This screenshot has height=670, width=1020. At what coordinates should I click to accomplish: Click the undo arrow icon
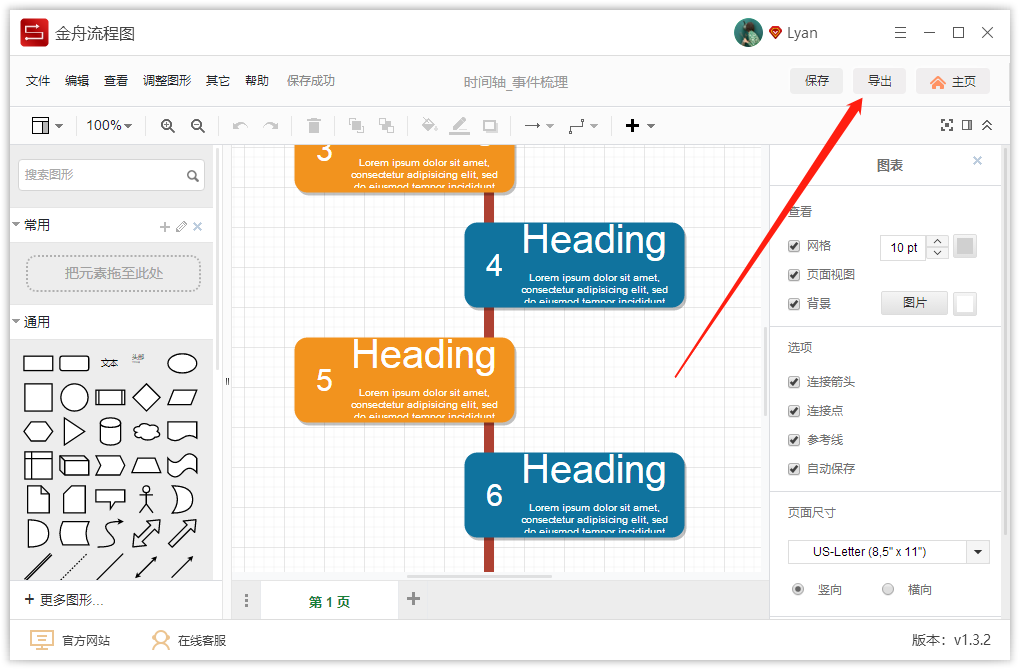click(240, 126)
